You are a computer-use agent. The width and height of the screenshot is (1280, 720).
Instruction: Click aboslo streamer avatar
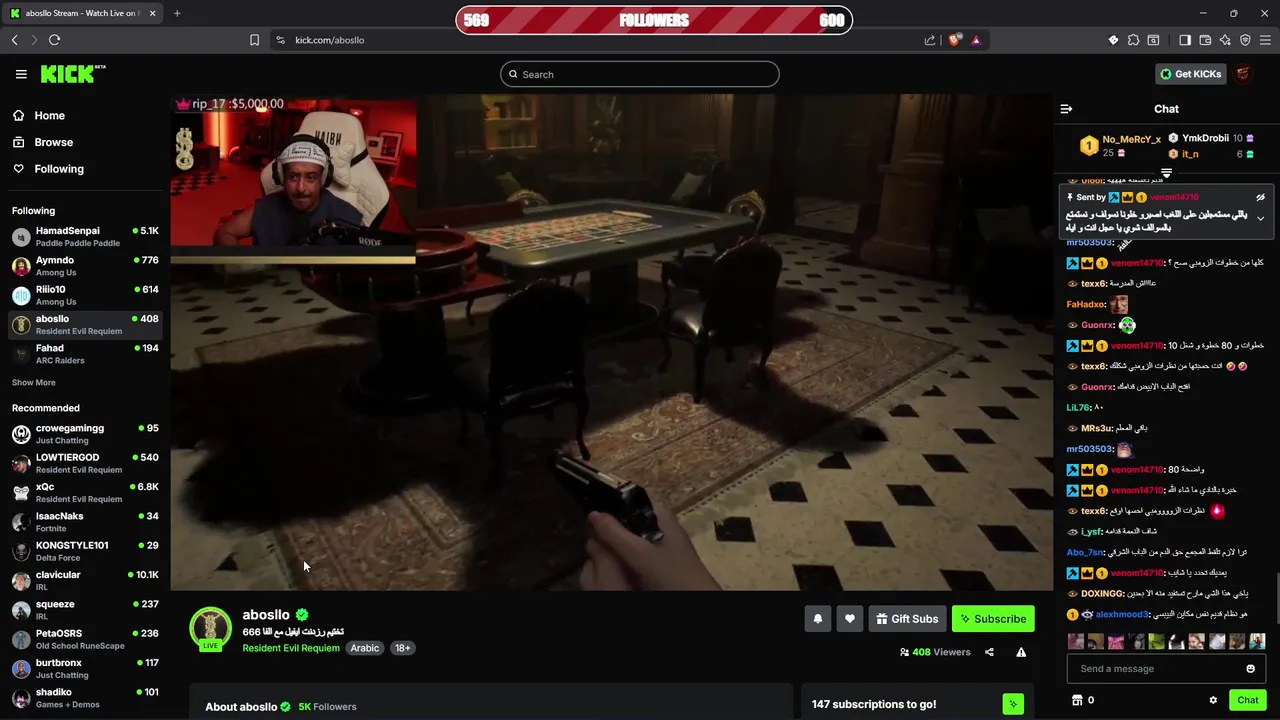210,628
